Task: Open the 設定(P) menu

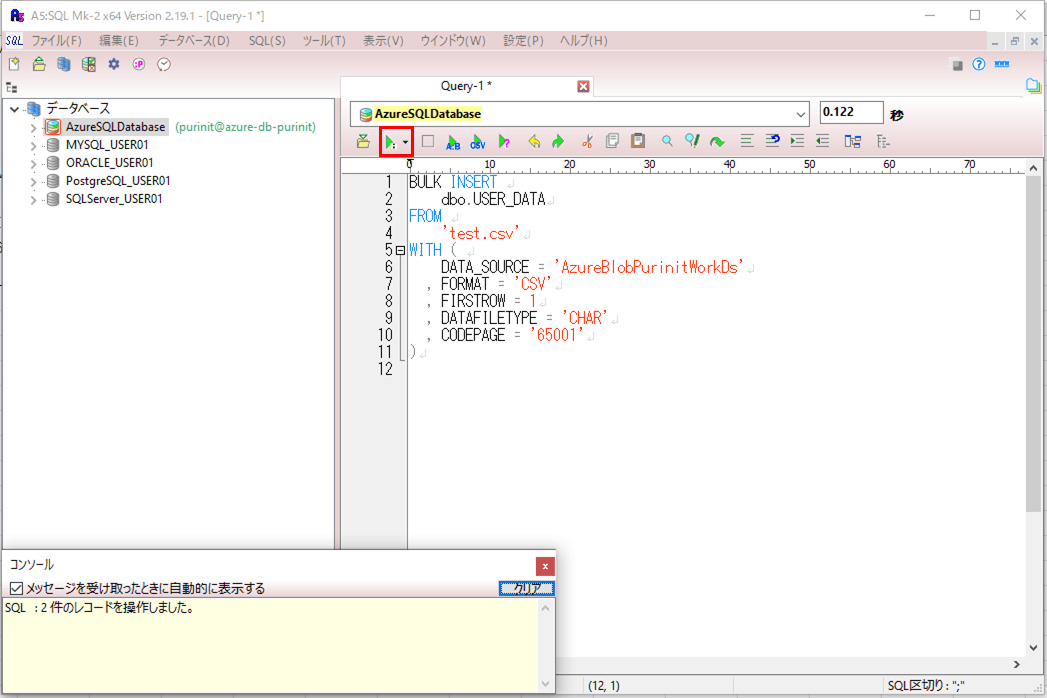Action: [x=523, y=41]
